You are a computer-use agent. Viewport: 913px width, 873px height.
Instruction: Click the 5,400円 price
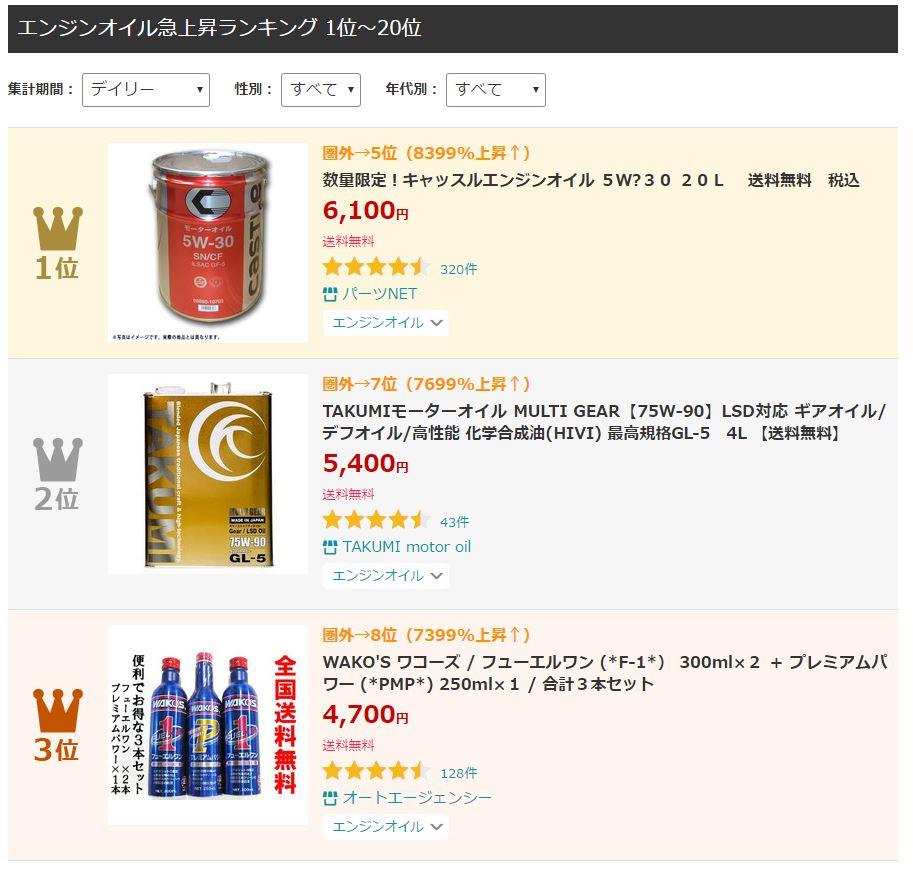click(366, 464)
